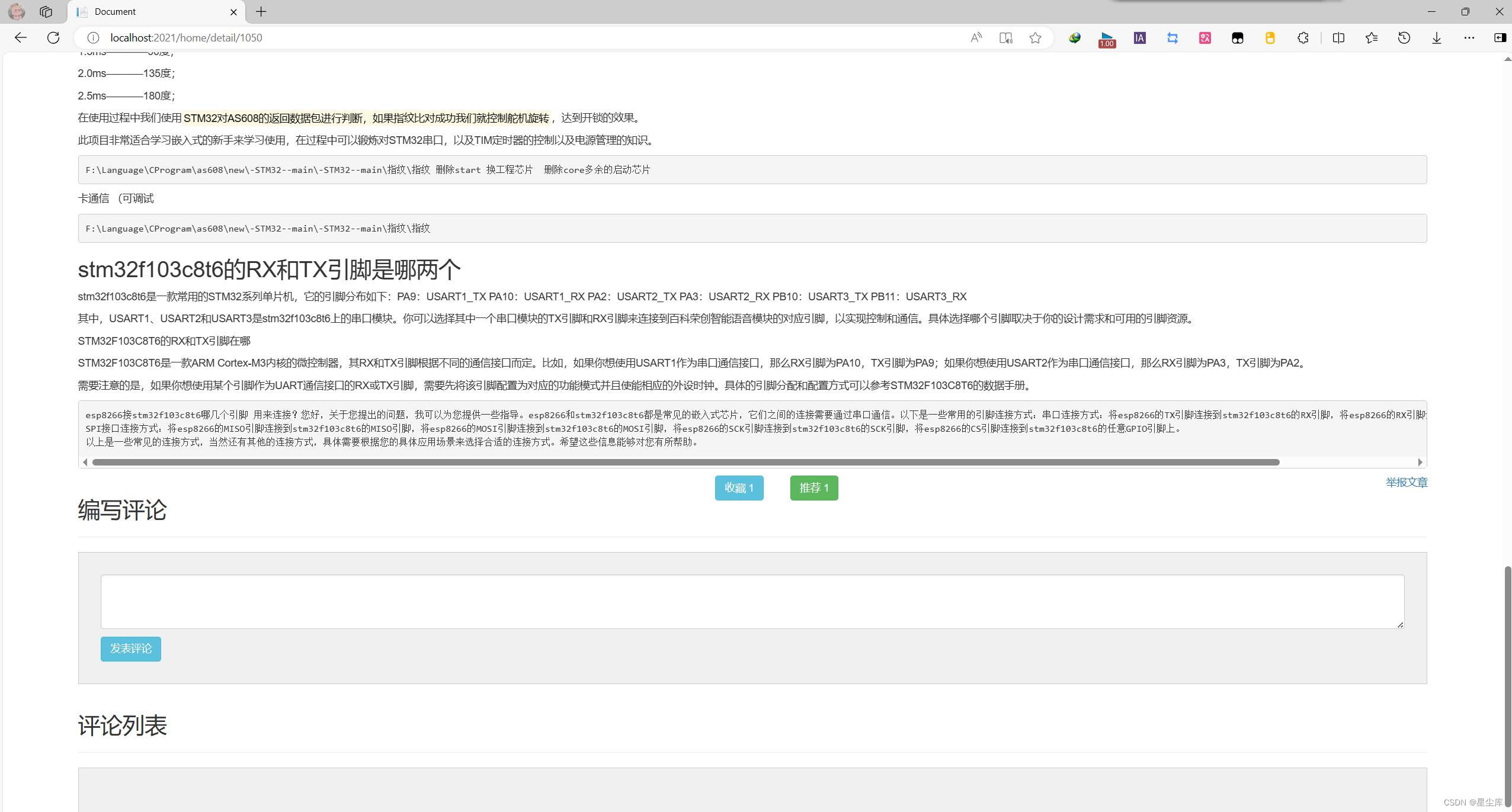
Task: Click heading stm32f103c8t6的RX和TX引脚是哪两个
Action: 269,269
